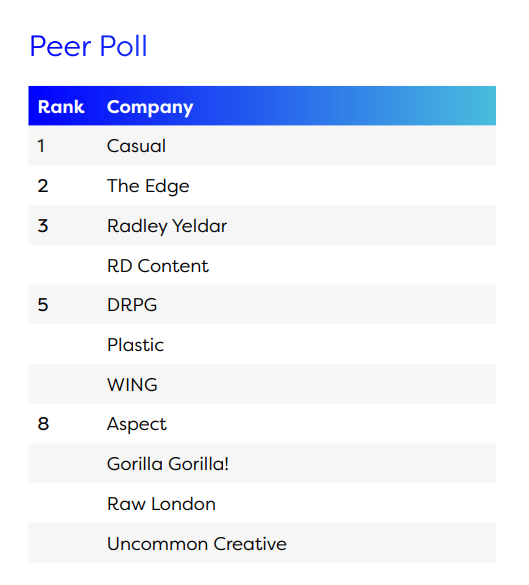Click rank number 1 cell
This screenshot has height=585, width=529.
click(x=41, y=146)
